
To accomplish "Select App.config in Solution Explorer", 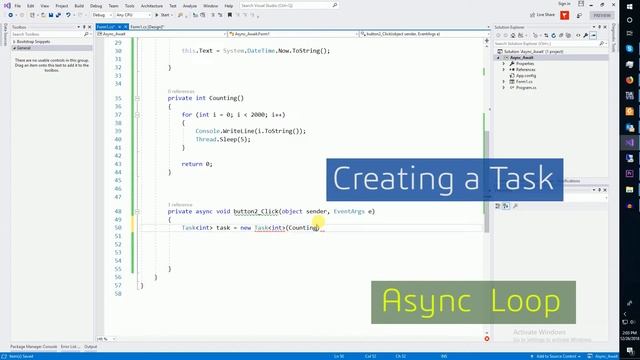I will [526, 76].
